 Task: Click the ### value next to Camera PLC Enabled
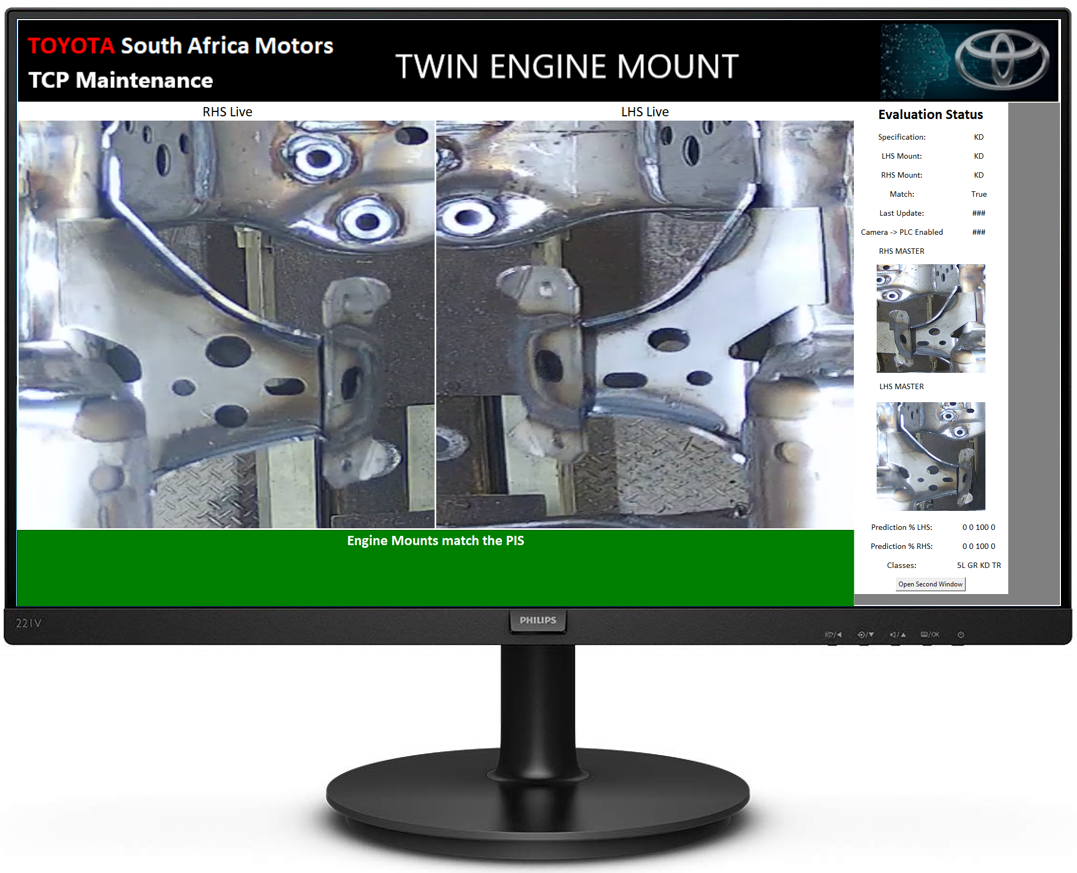[979, 232]
